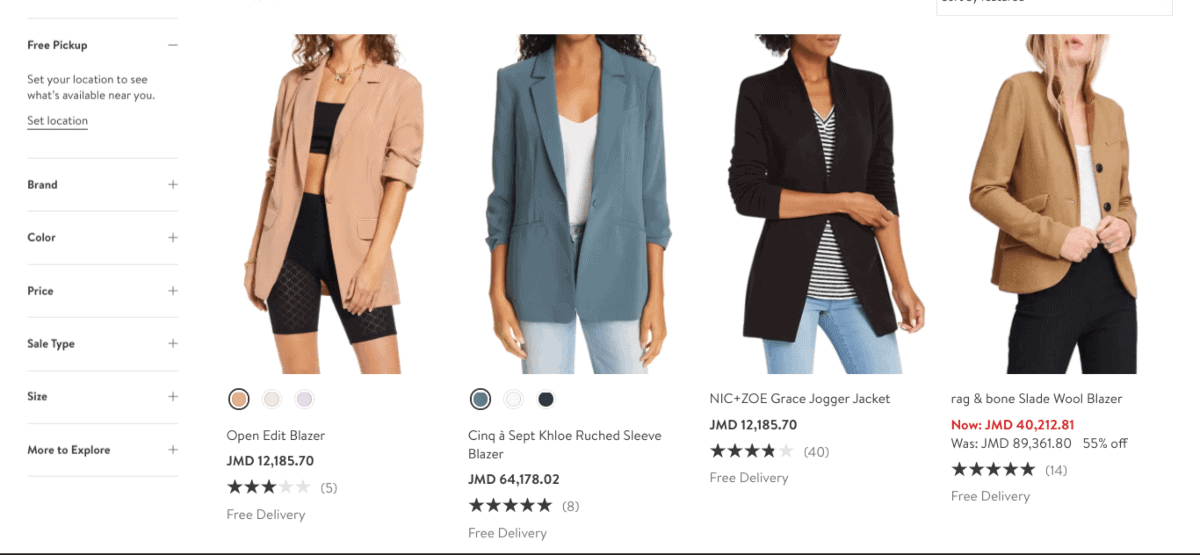1200x555 pixels.
Task: Expand the Price filter
Action: click(173, 291)
